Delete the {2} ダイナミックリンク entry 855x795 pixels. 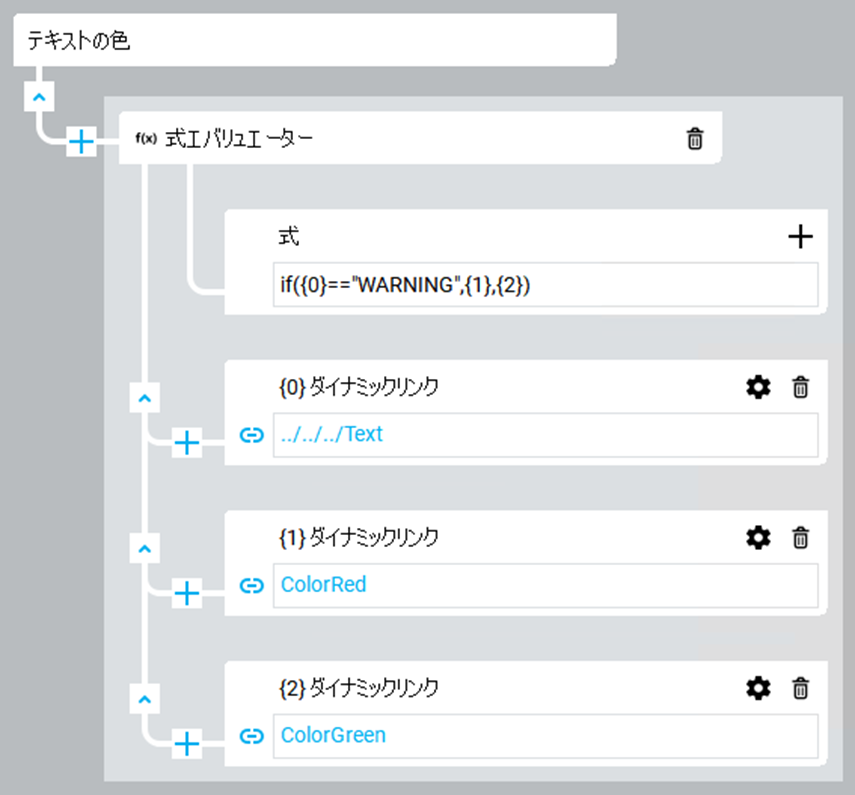800,688
